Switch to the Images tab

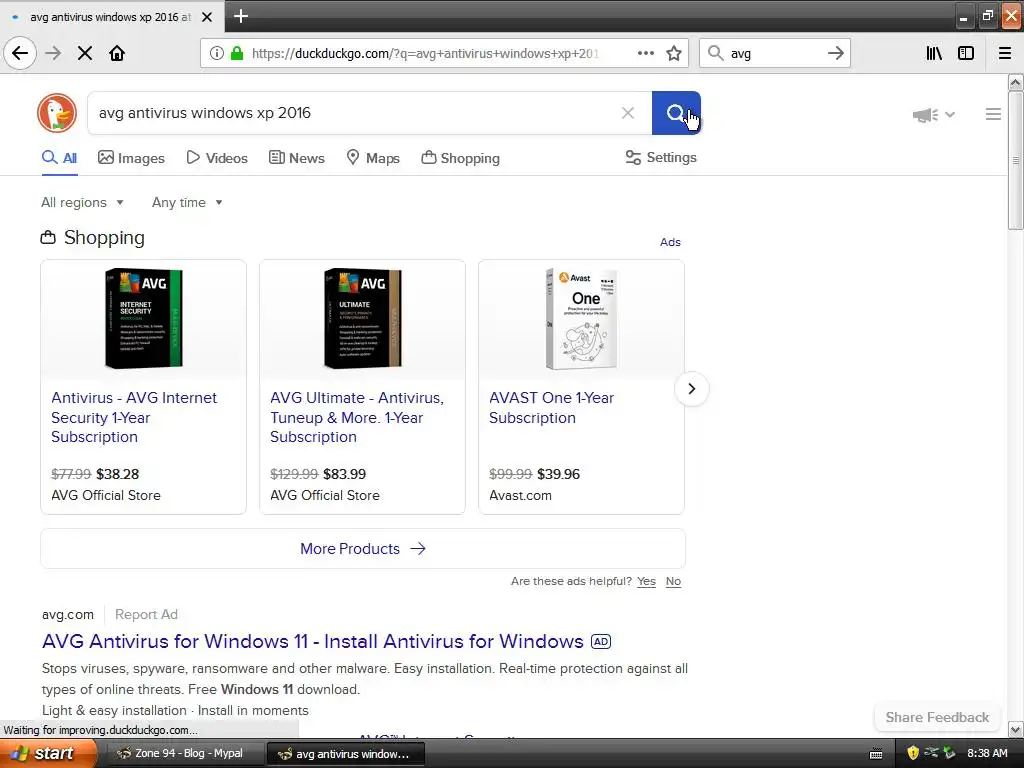(x=131, y=158)
